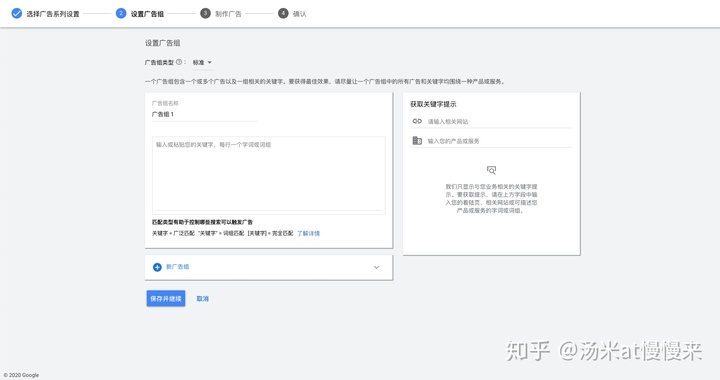This screenshot has height=380, width=720.
Task: Click step 4 circle for 确认
Action: point(283,13)
